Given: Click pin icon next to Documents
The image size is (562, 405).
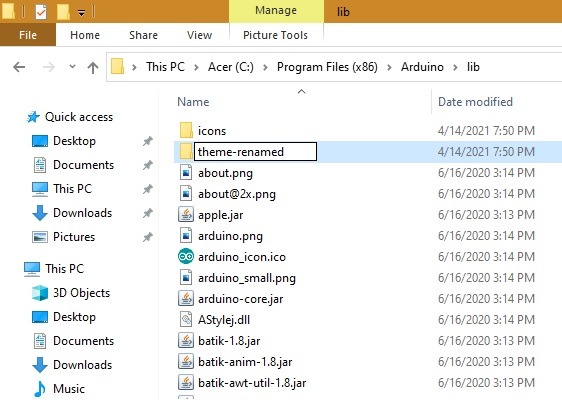Looking at the screenshot, I should [x=148, y=165].
